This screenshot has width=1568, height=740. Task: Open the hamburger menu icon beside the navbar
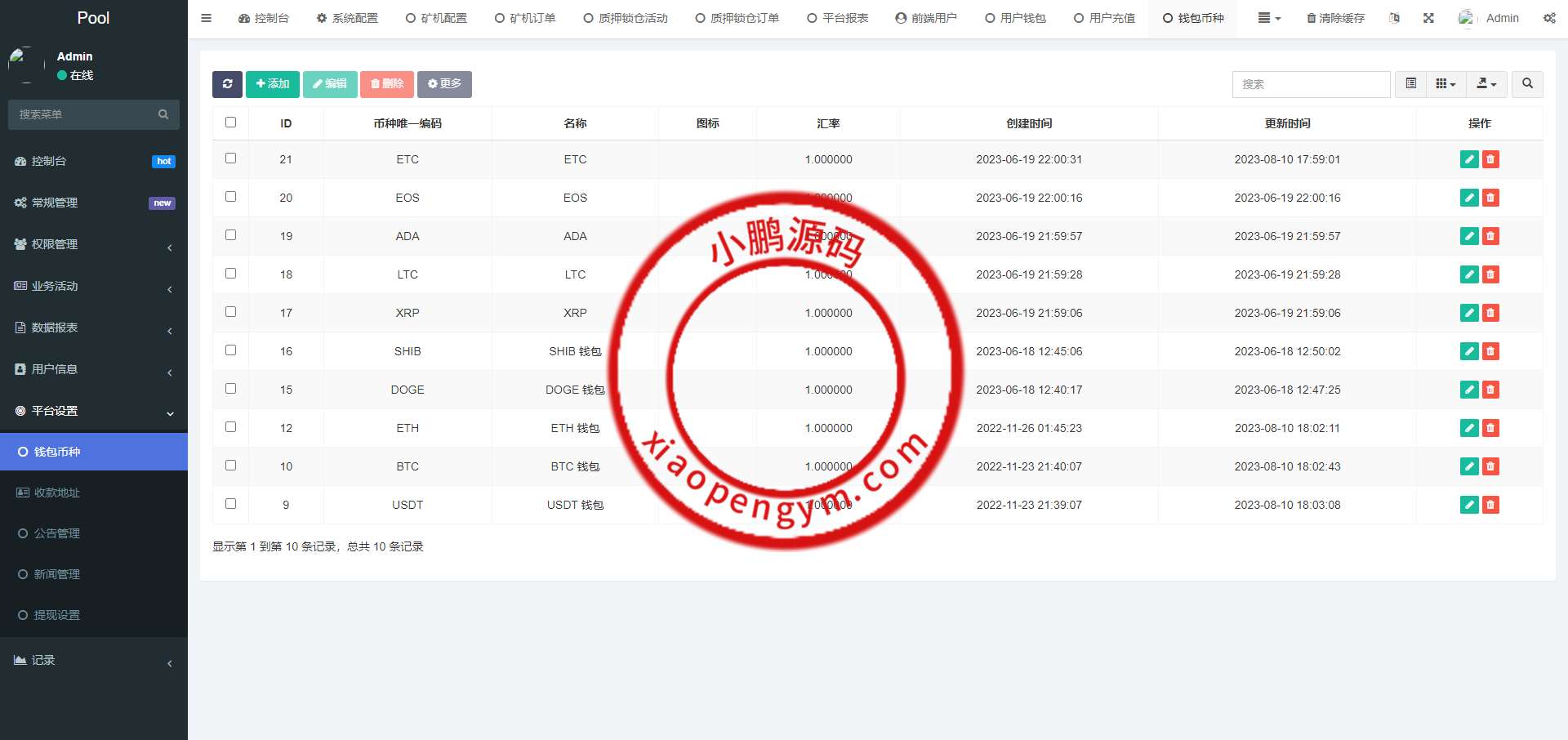point(206,17)
